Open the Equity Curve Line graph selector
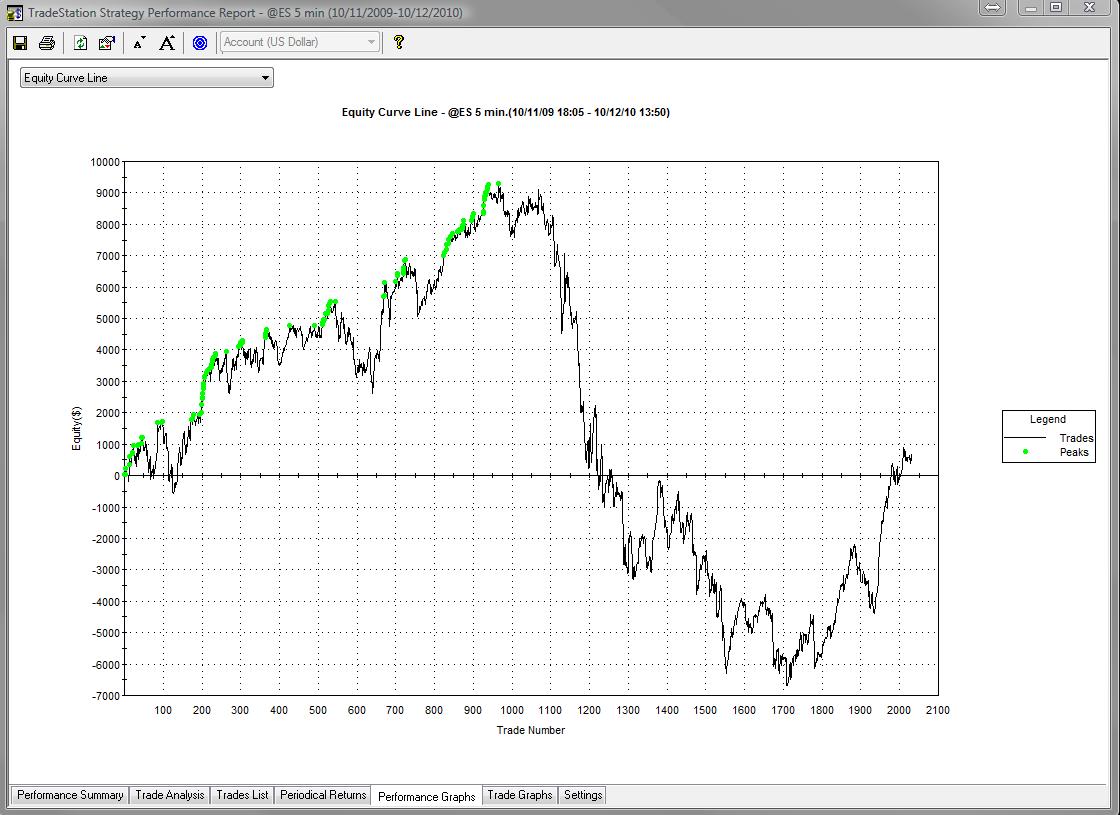The image size is (1120, 815). tap(146, 78)
